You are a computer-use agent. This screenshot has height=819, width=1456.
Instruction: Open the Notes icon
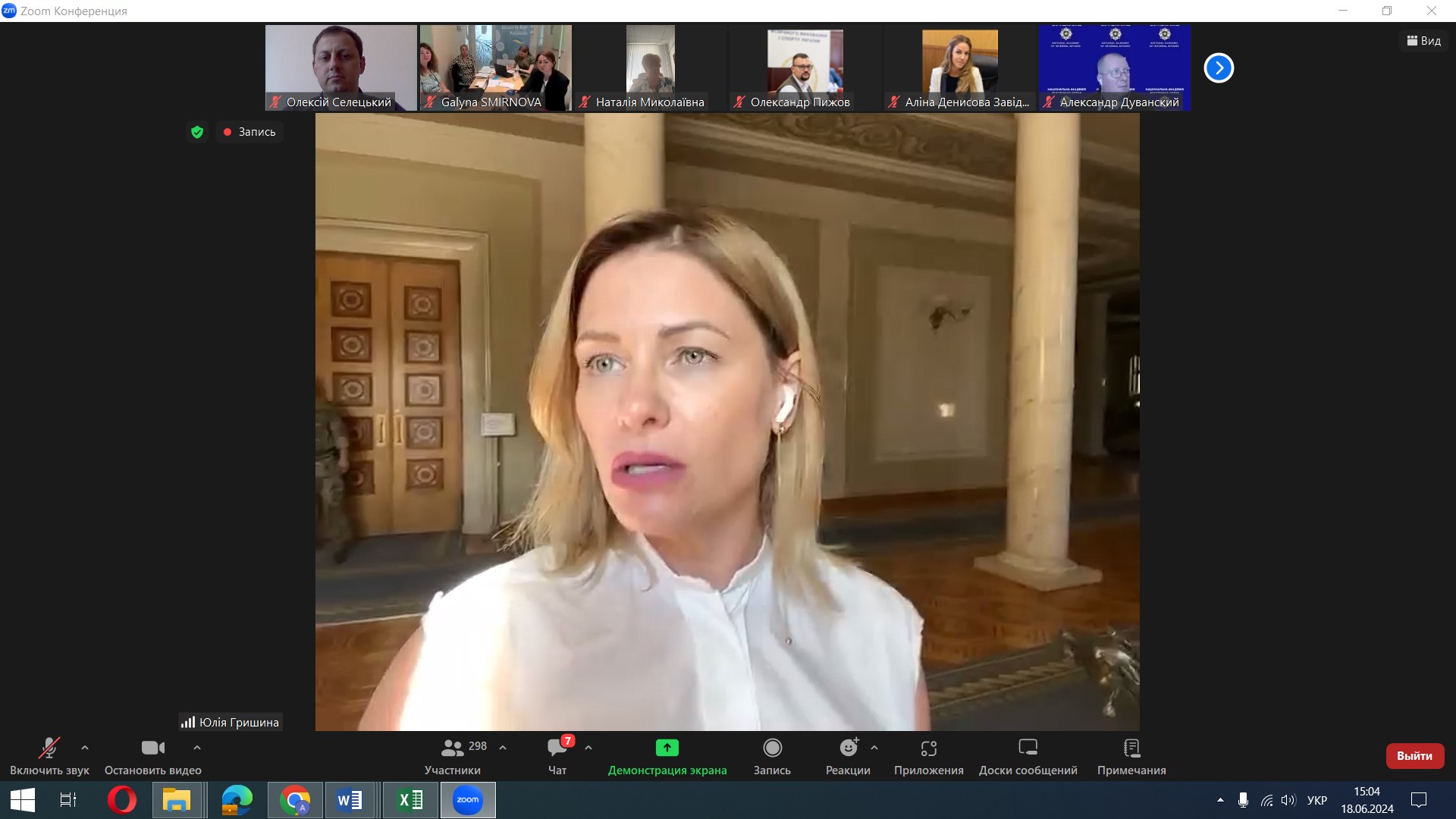pyautogui.click(x=1131, y=748)
